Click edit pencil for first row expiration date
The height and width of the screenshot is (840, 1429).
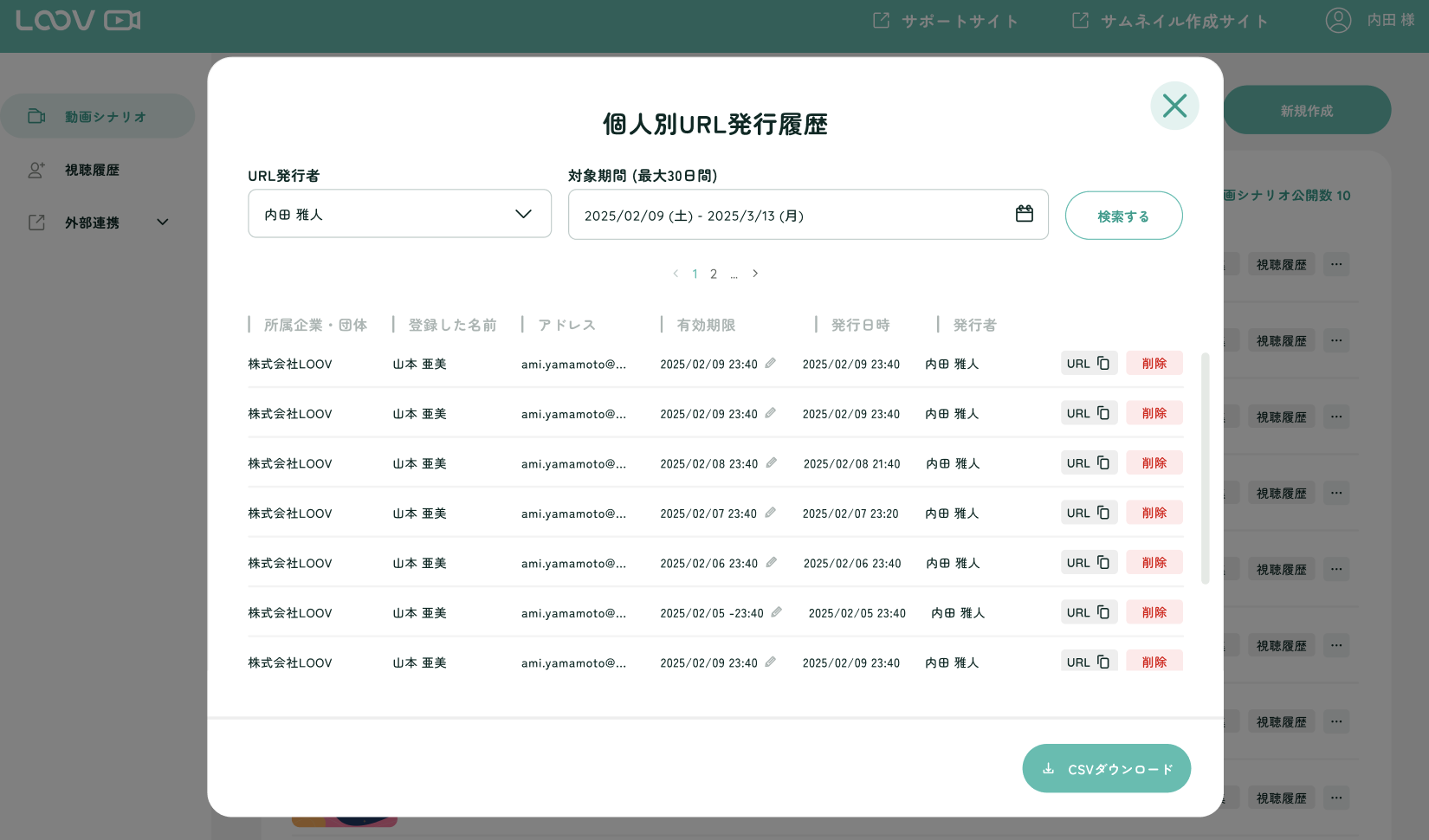[770, 364]
